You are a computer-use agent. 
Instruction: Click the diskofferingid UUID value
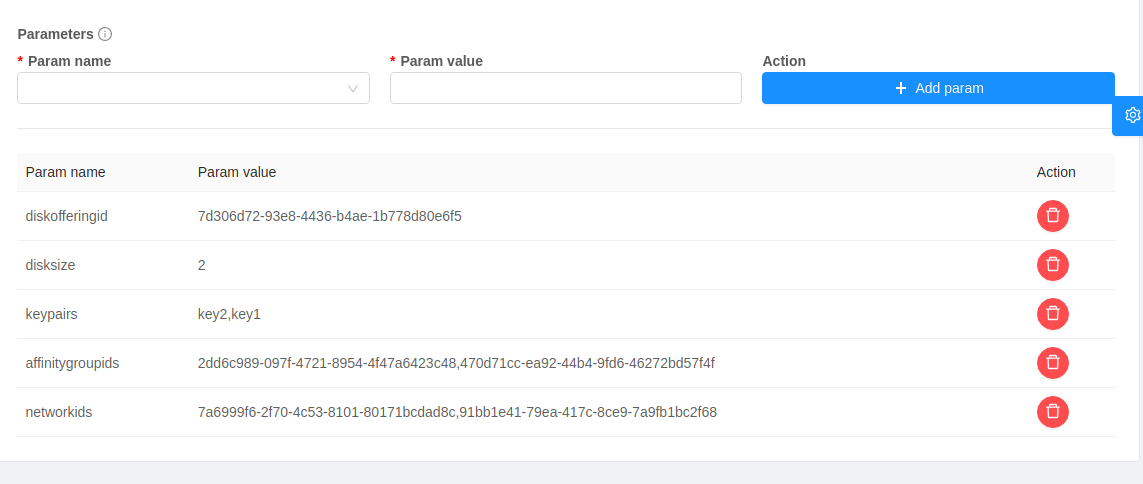click(329, 216)
